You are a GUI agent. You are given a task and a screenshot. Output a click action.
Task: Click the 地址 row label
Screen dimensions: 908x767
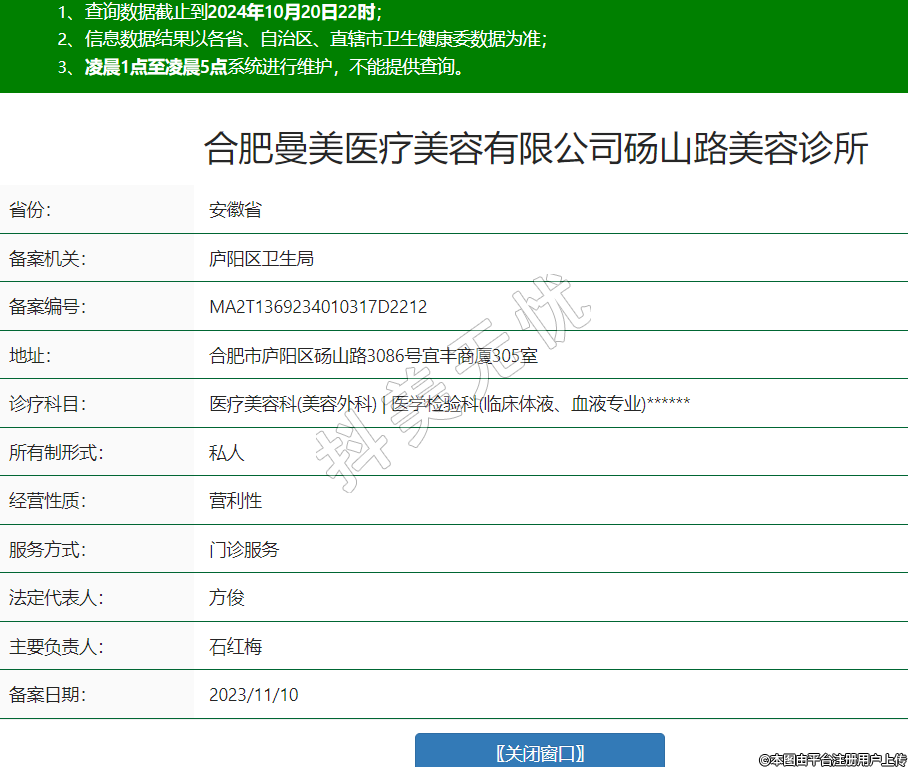click(x=31, y=356)
